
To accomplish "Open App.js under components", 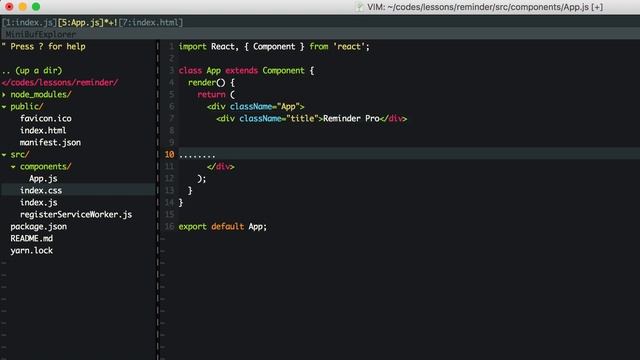I will click(x=43, y=178).
